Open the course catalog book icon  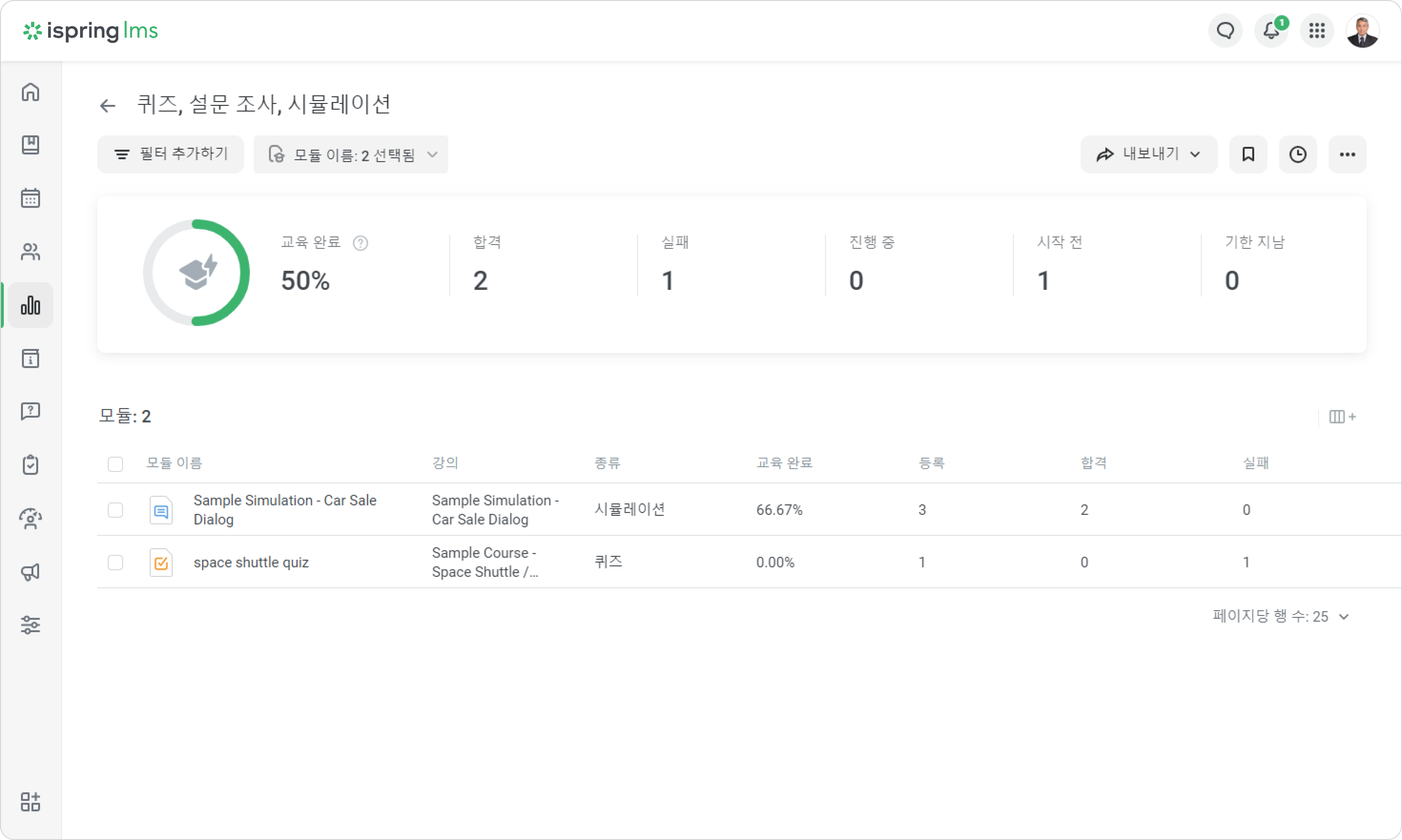[31, 145]
